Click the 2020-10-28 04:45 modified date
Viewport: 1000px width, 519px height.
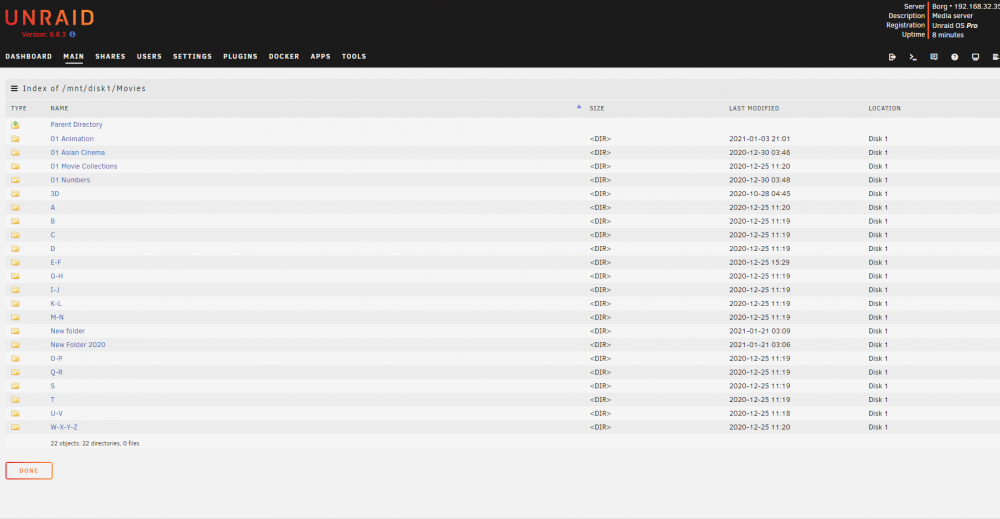[x=760, y=194]
